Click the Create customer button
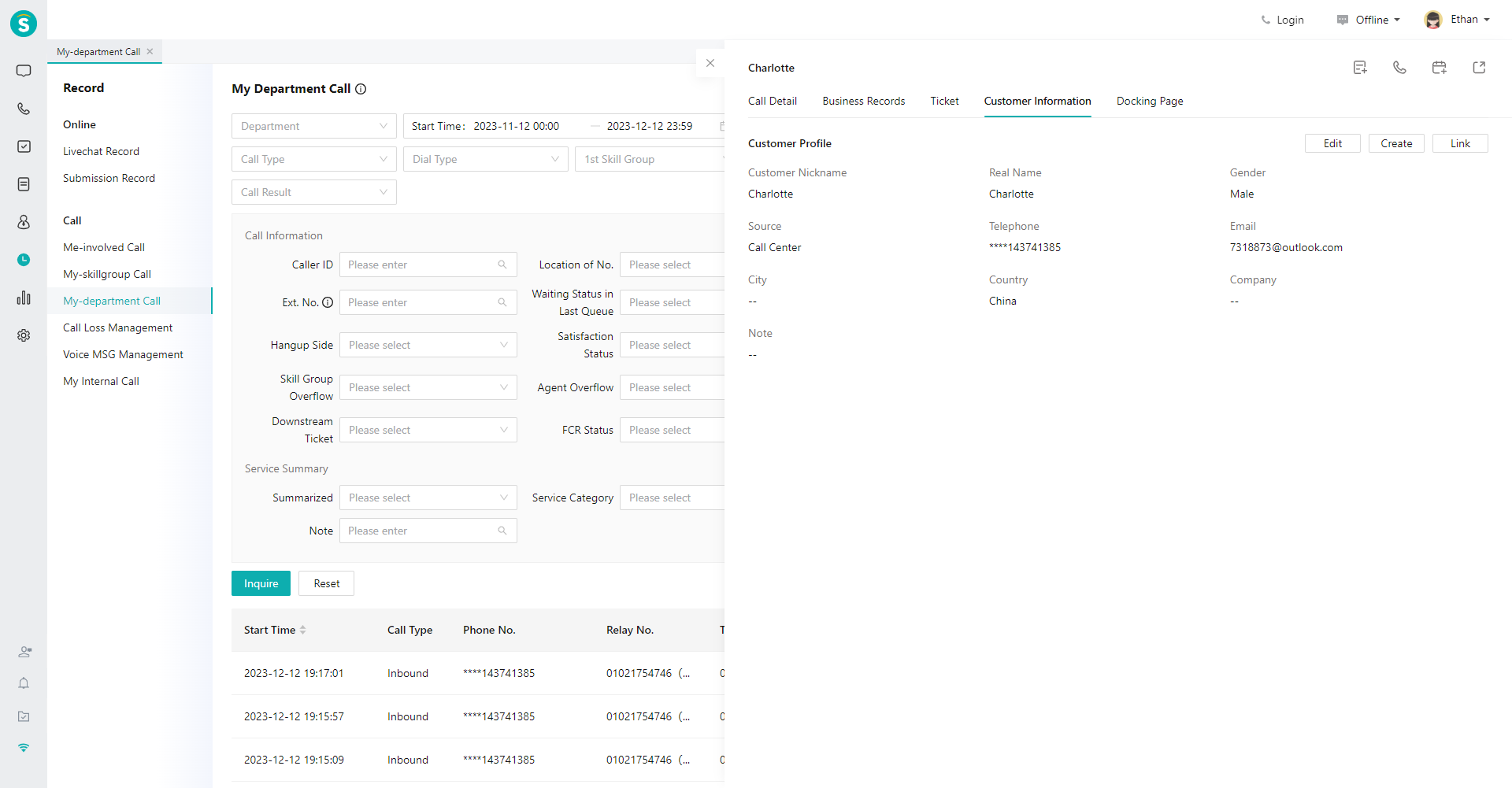Image resolution: width=1512 pixels, height=788 pixels. tap(1396, 143)
